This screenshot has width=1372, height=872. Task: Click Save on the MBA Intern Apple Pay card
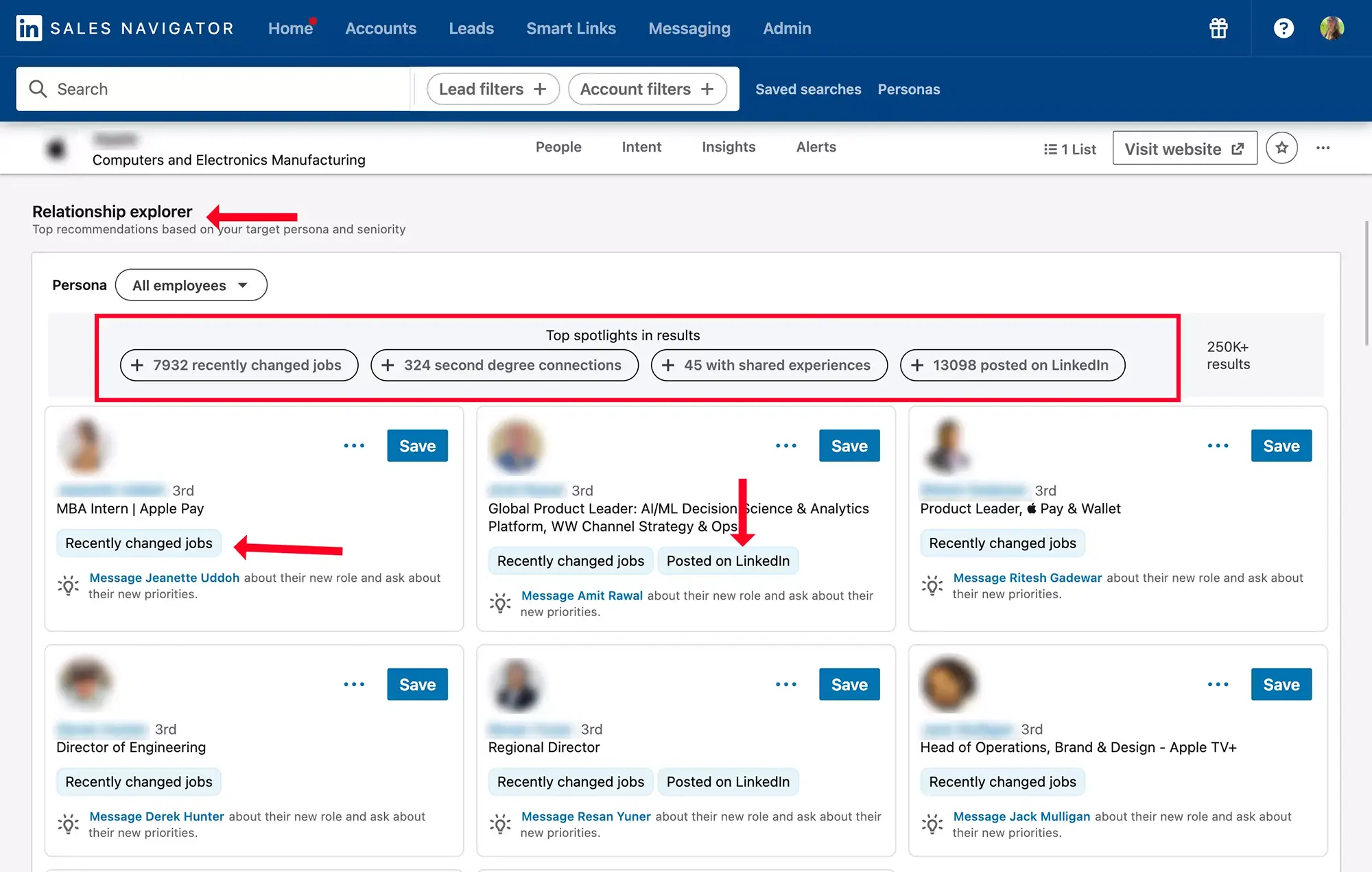point(417,445)
